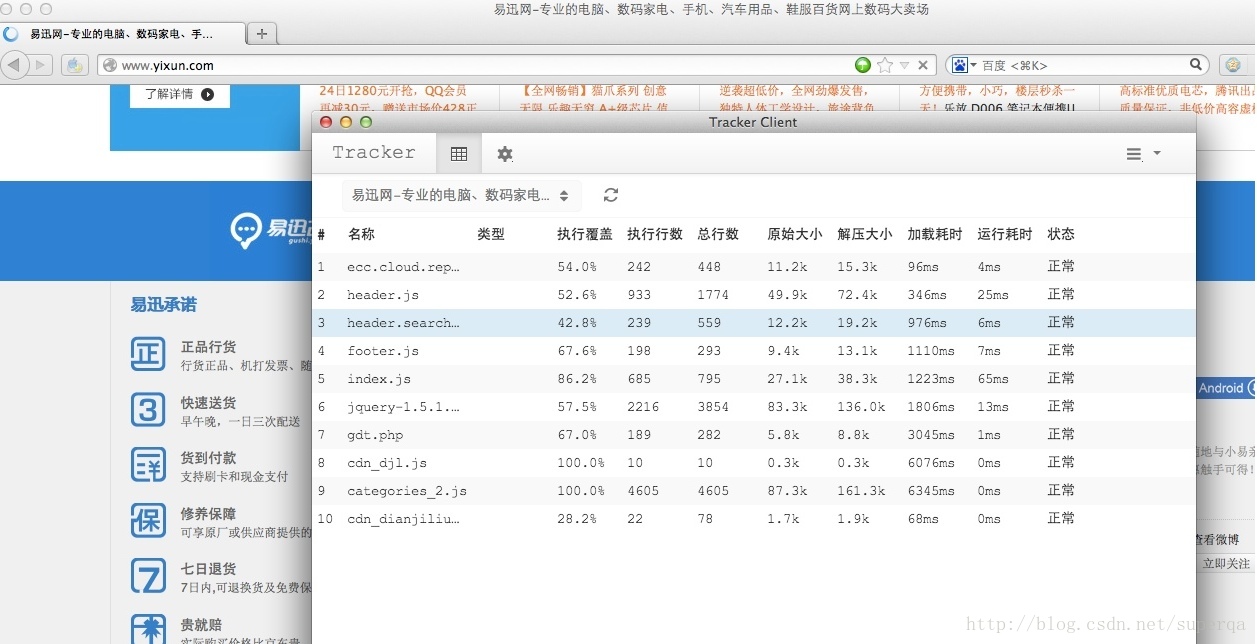
Task: Open the 24日1280元开抢 promo link
Action: [393, 91]
